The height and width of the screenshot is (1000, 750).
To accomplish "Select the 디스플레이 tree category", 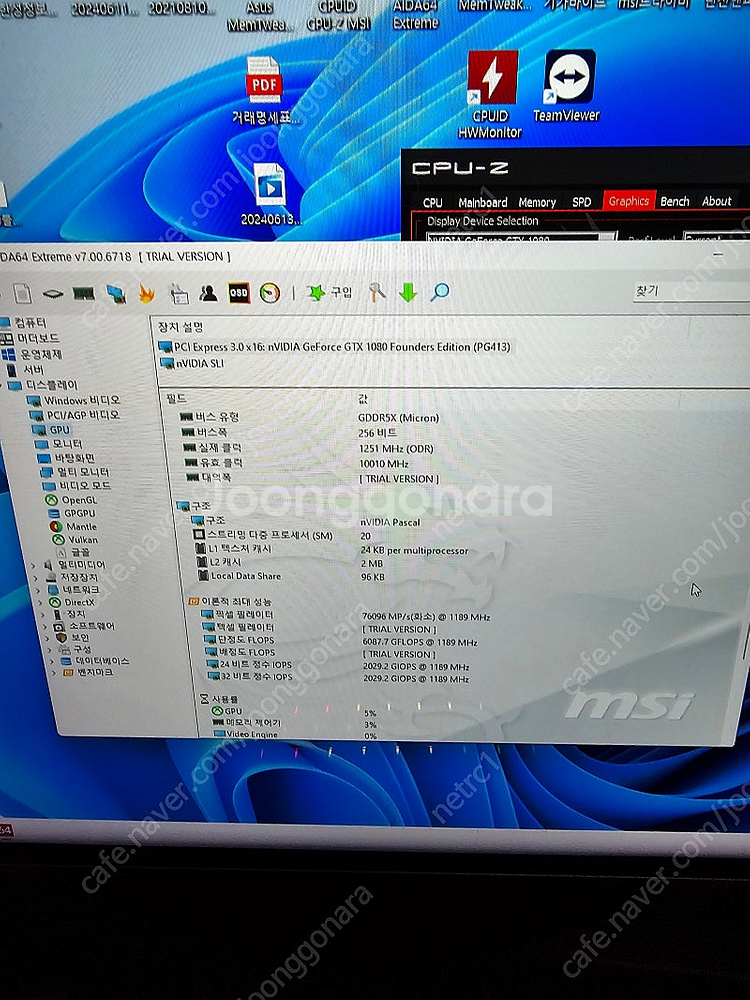I will [44, 385].
